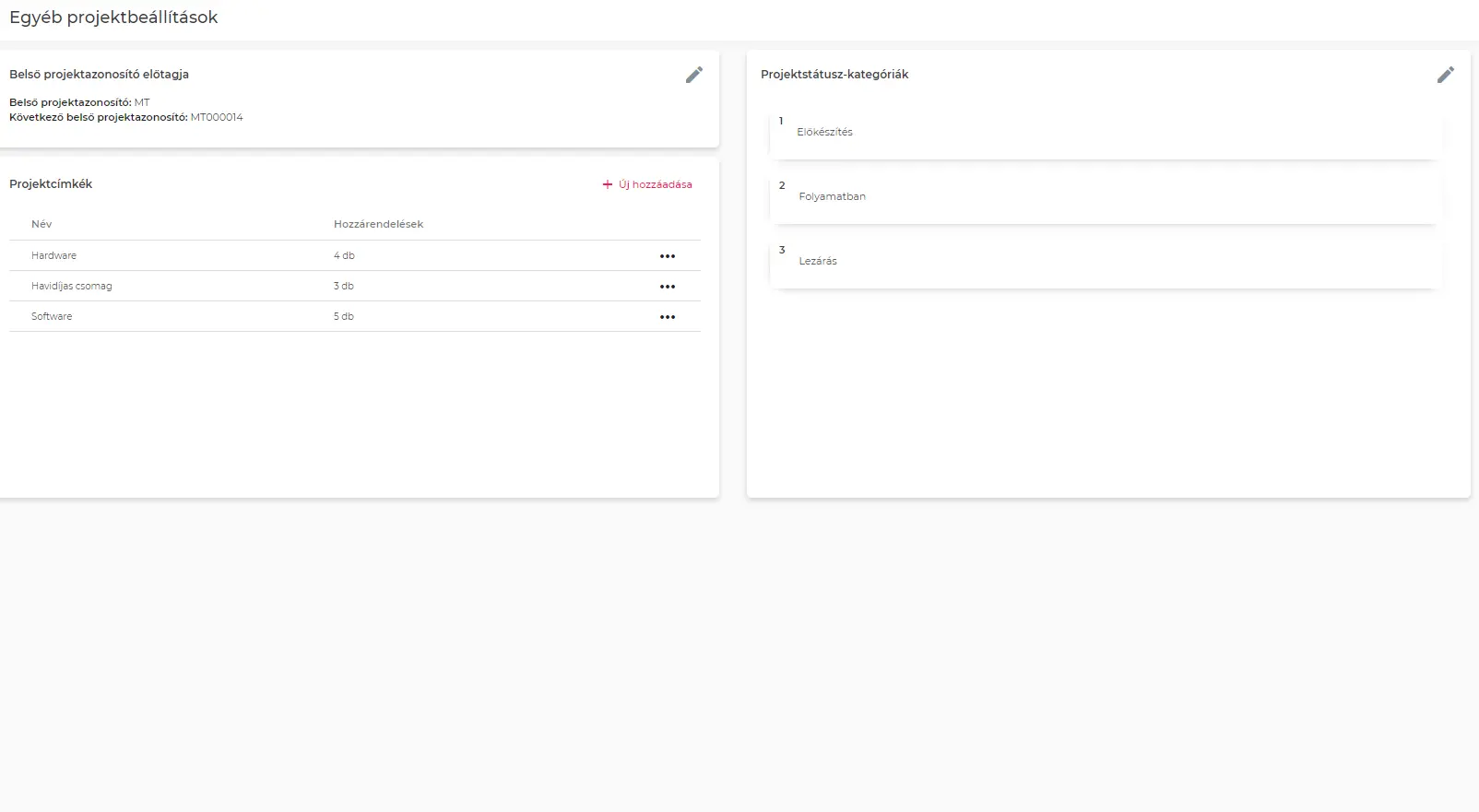Click the Projektstátusz-kategóriák edit pencil icon
The width and height of the screenshot is (1479, 812).
[1445, 75]
